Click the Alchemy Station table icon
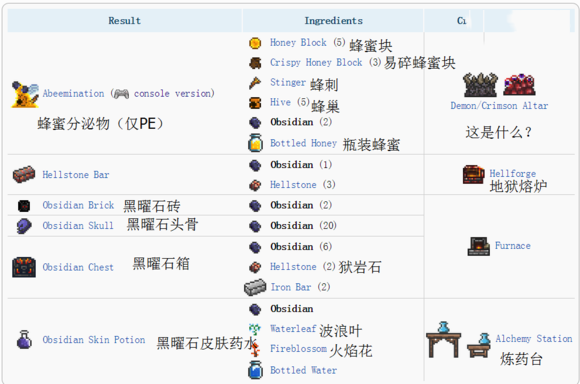Viewport: 580px width, 384px height. point(443,340)
